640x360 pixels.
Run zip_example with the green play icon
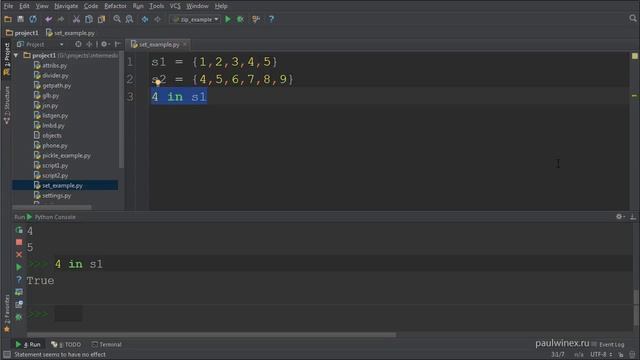228,19
